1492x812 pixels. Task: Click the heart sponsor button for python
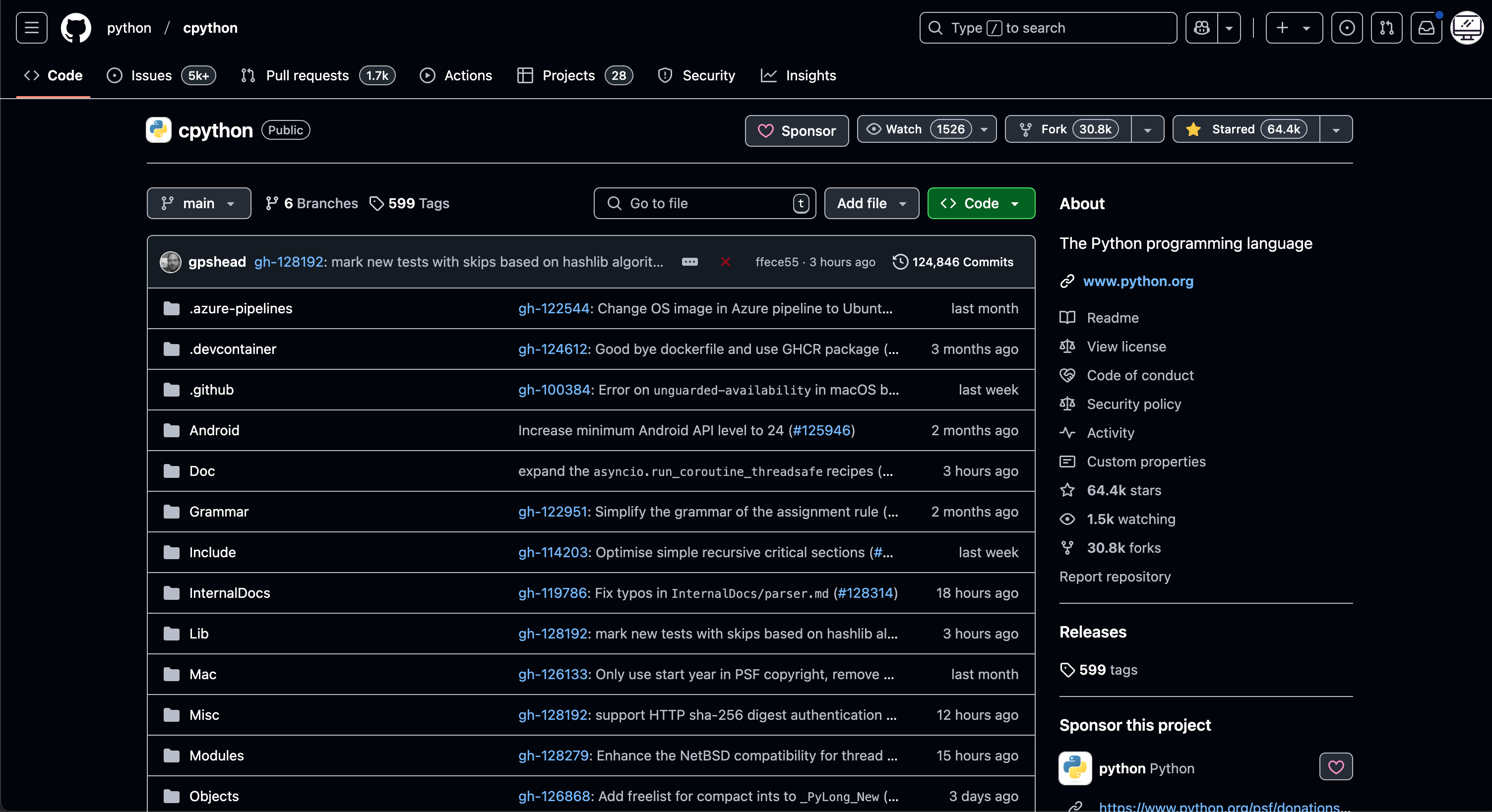(1336, 767)
